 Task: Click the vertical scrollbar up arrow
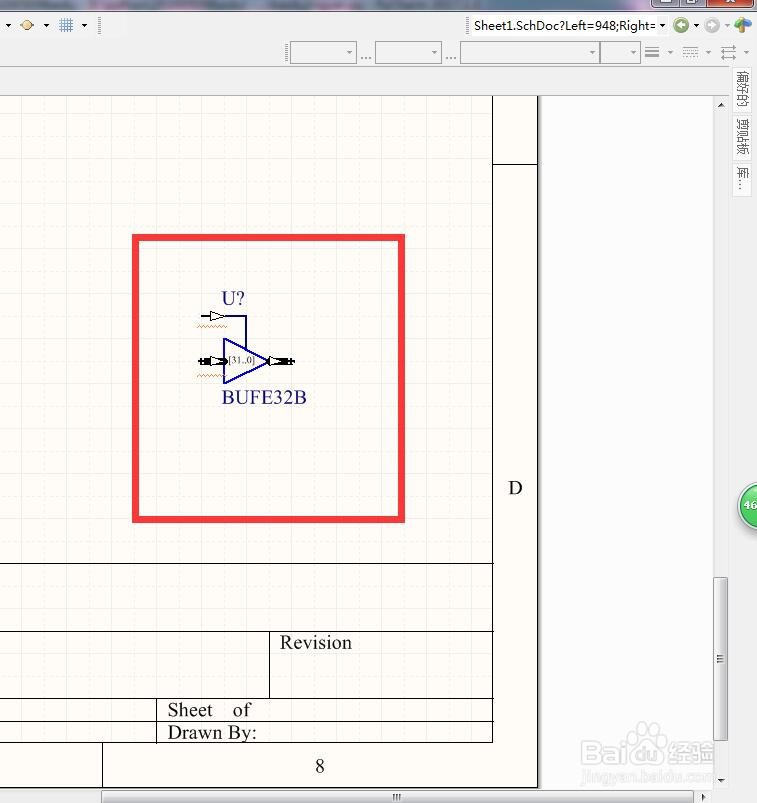point(721,105)
